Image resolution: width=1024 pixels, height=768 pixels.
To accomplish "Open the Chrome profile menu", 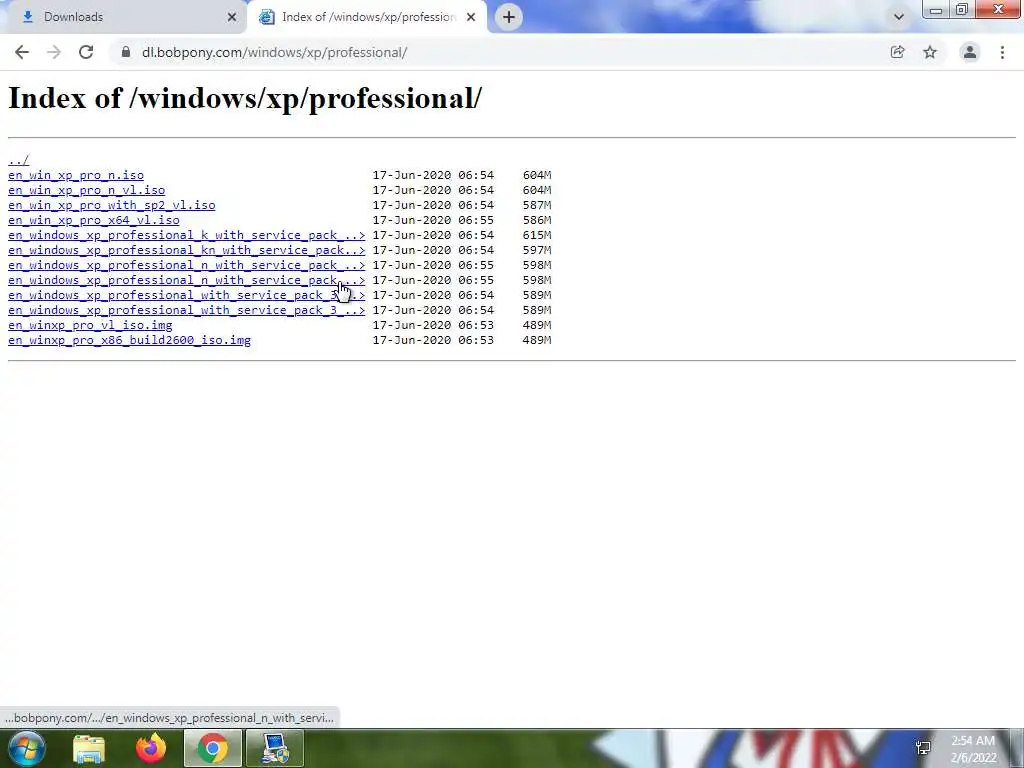I will [970, 52].
